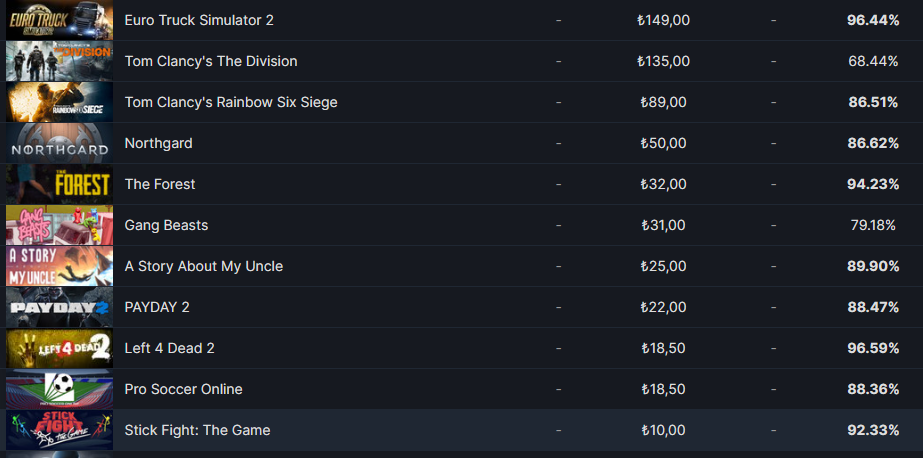This screenshot has height=458, width=923.
Task: Select the Gang Beasts game name
Action: pyautogui.click(x=166, y=225)
